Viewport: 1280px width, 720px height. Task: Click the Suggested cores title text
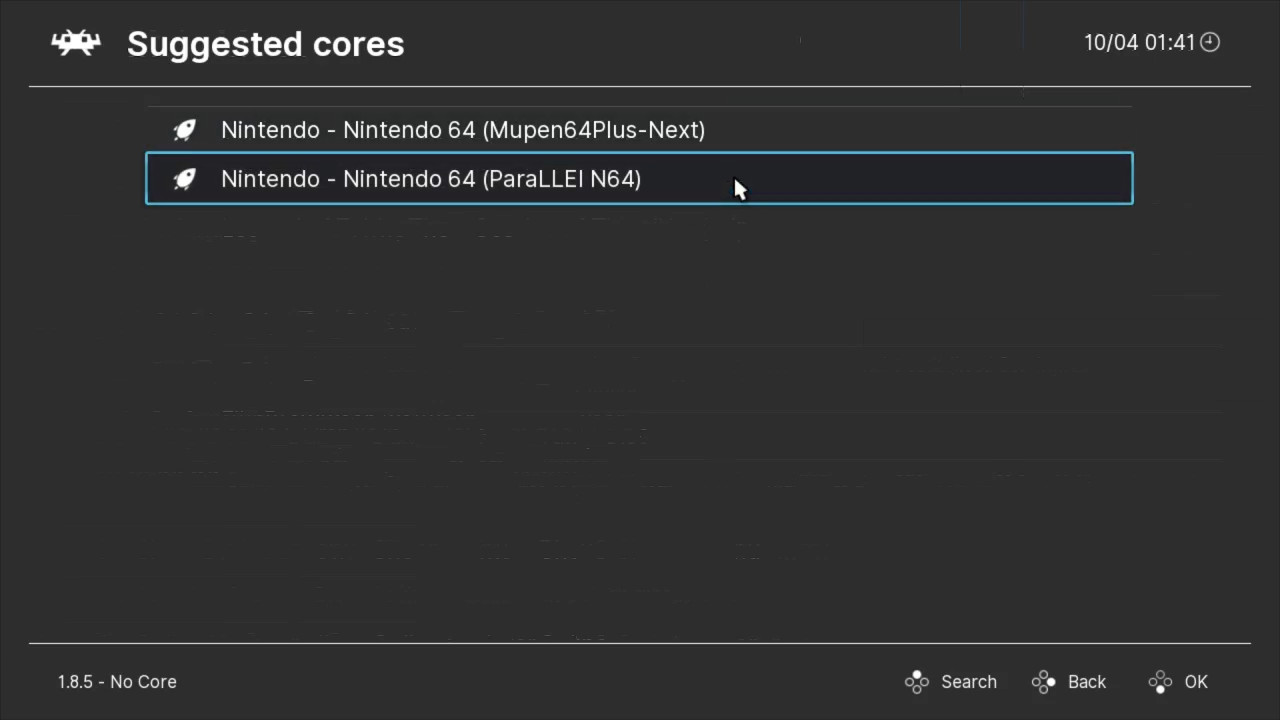(x=265, y=43)
